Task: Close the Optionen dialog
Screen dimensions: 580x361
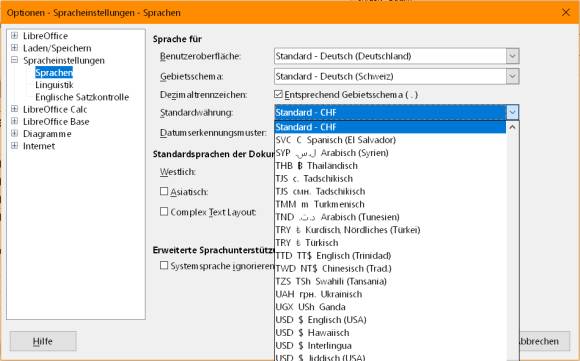Action: pos(566,12)
